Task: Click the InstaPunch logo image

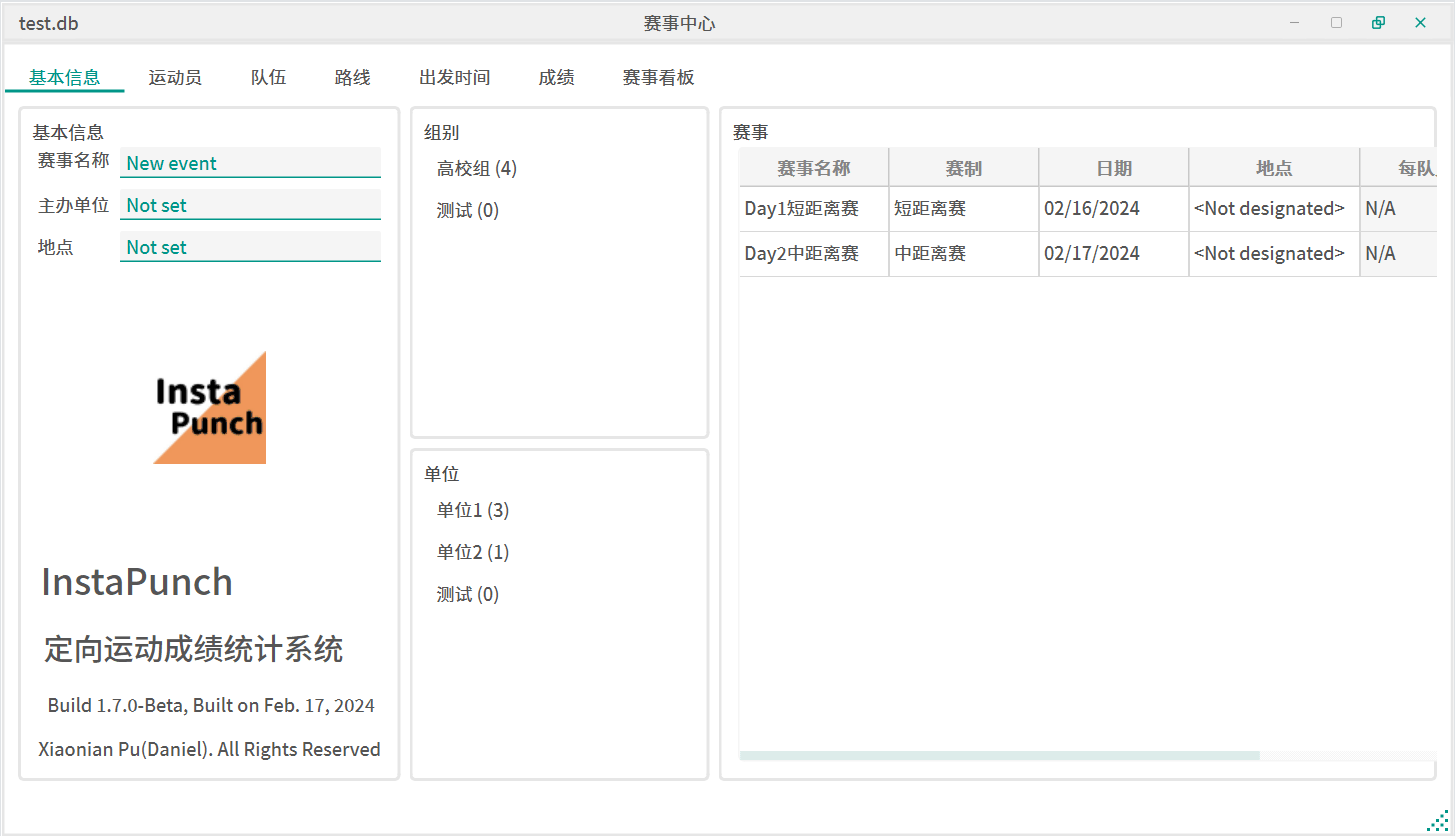Action: click(209, 407)
